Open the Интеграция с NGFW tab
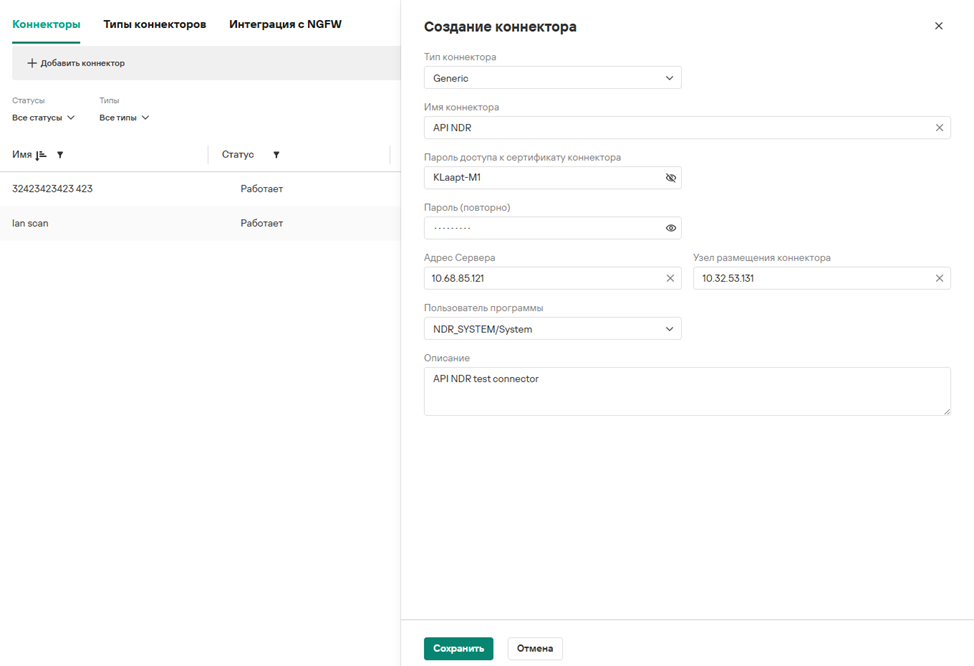Screen dimensions: 974x666 pos(285,24)
